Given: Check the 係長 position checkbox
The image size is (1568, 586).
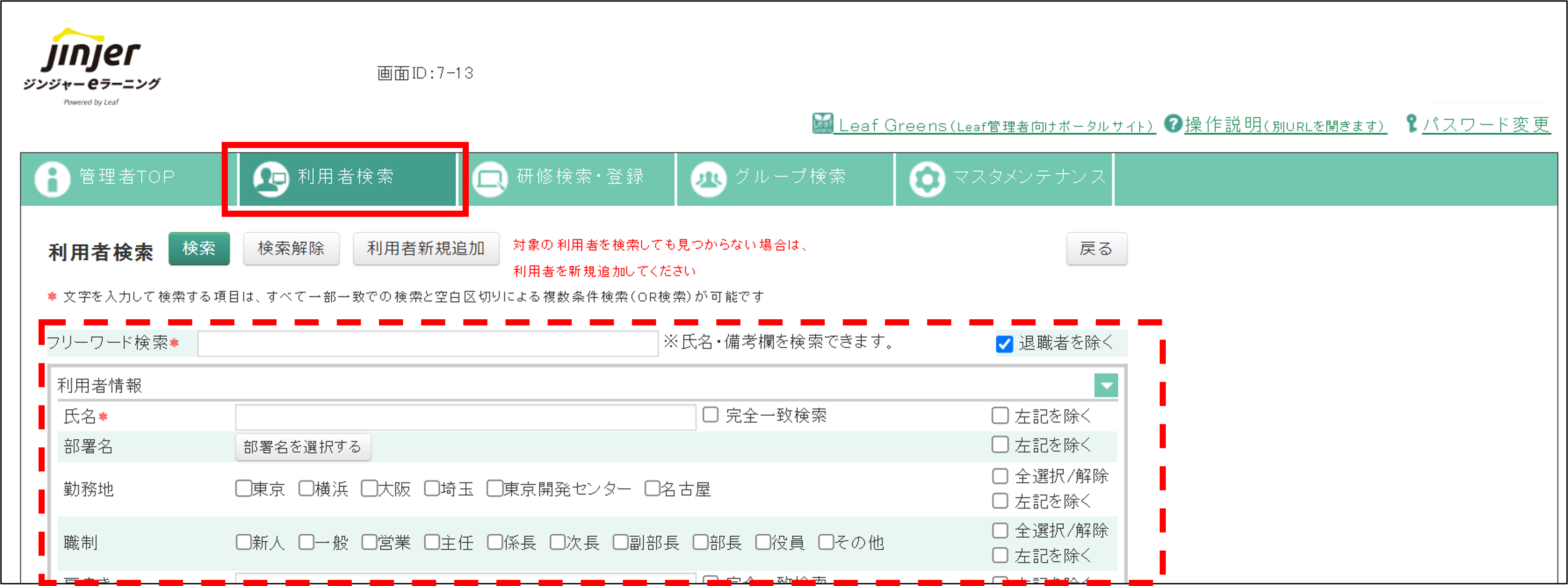Looking at the screenshot, I should pyautogui.click(x=495, y=542).
